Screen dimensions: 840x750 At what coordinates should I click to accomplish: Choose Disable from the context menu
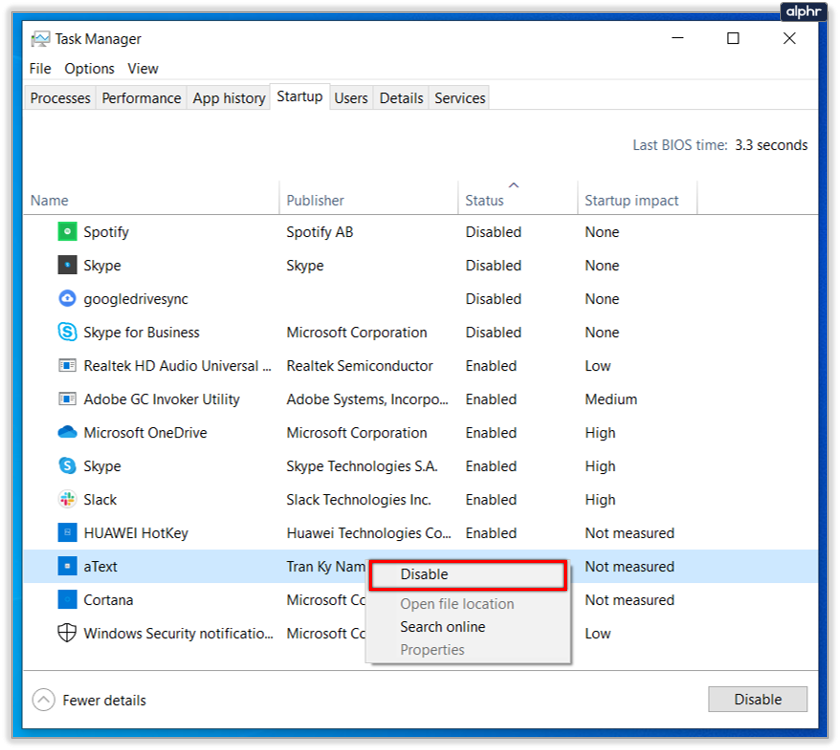[x=424, y=574]
